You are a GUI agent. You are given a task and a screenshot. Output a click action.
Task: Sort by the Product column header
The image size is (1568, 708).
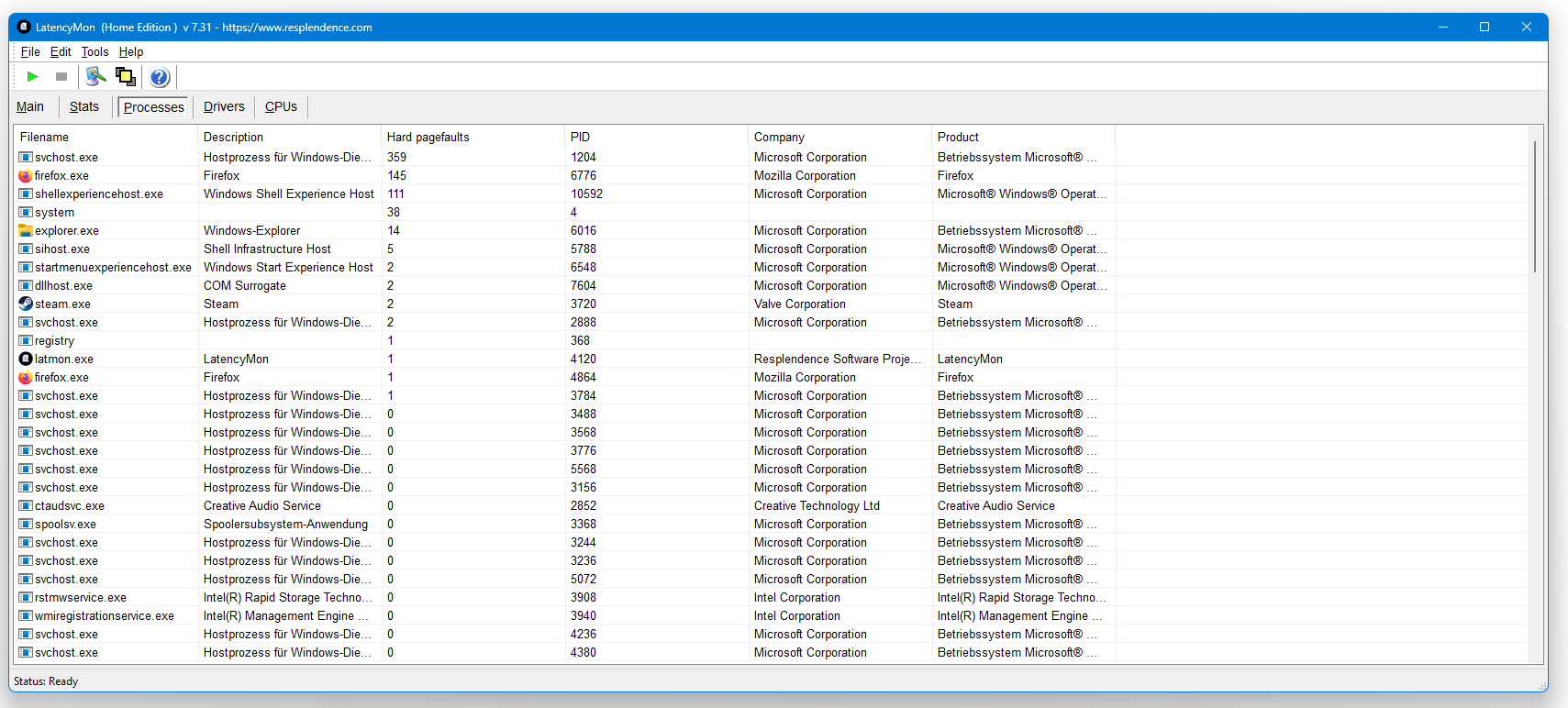(x=1024, y=138)
